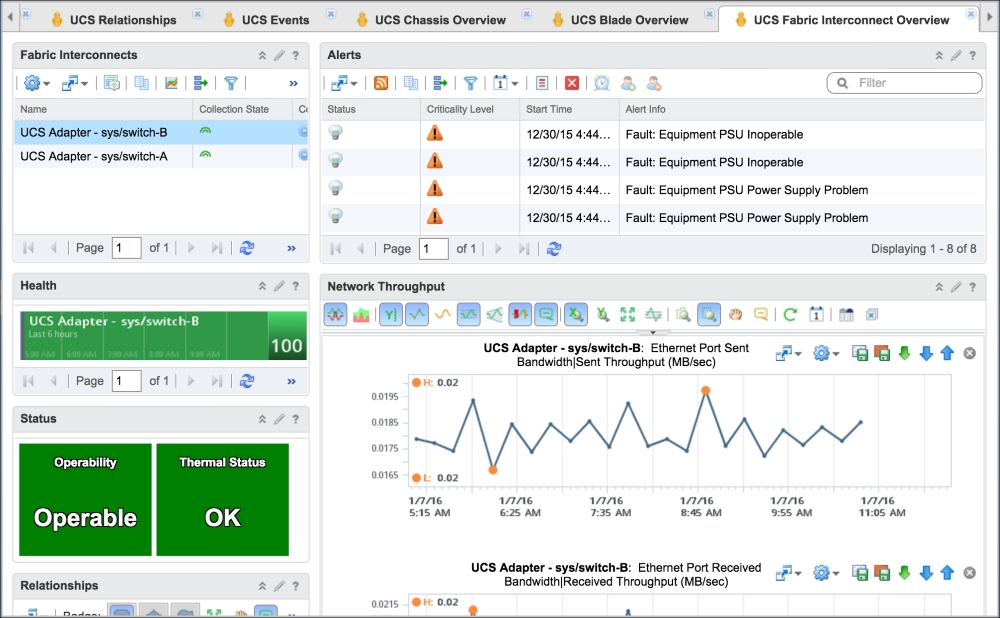This screenshot has height=618, width=1000.
Task: Toggle split charts in Network Throughput
Action: tap(335, 314)
